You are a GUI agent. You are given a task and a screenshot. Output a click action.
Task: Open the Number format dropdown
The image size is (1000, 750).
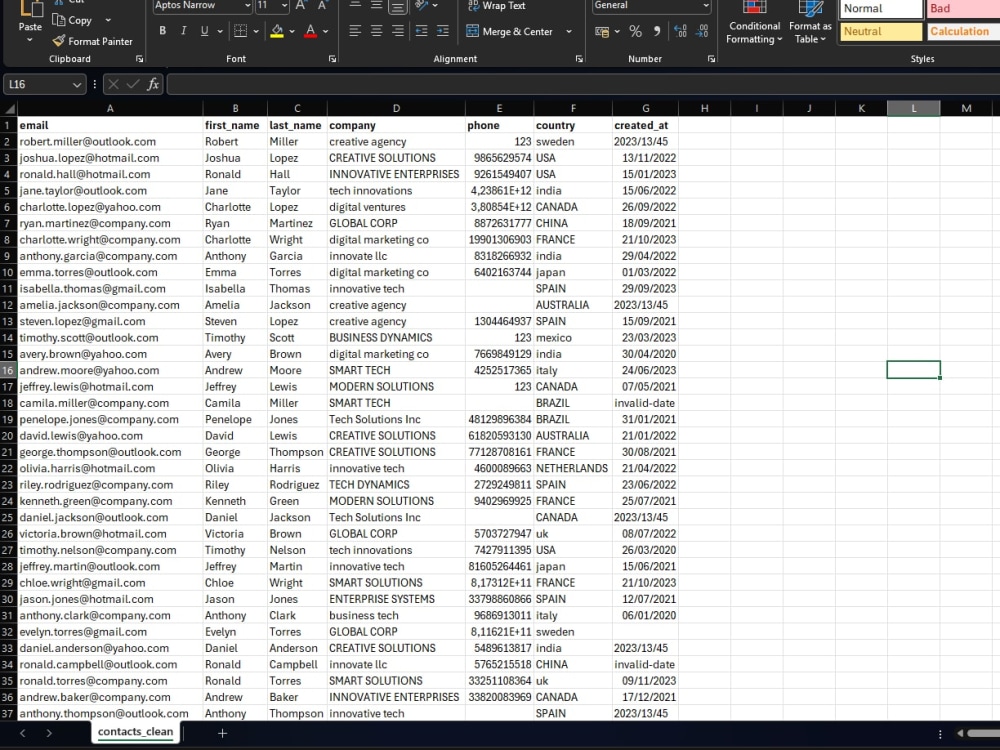pyautogui.click(x=705, y=6)
